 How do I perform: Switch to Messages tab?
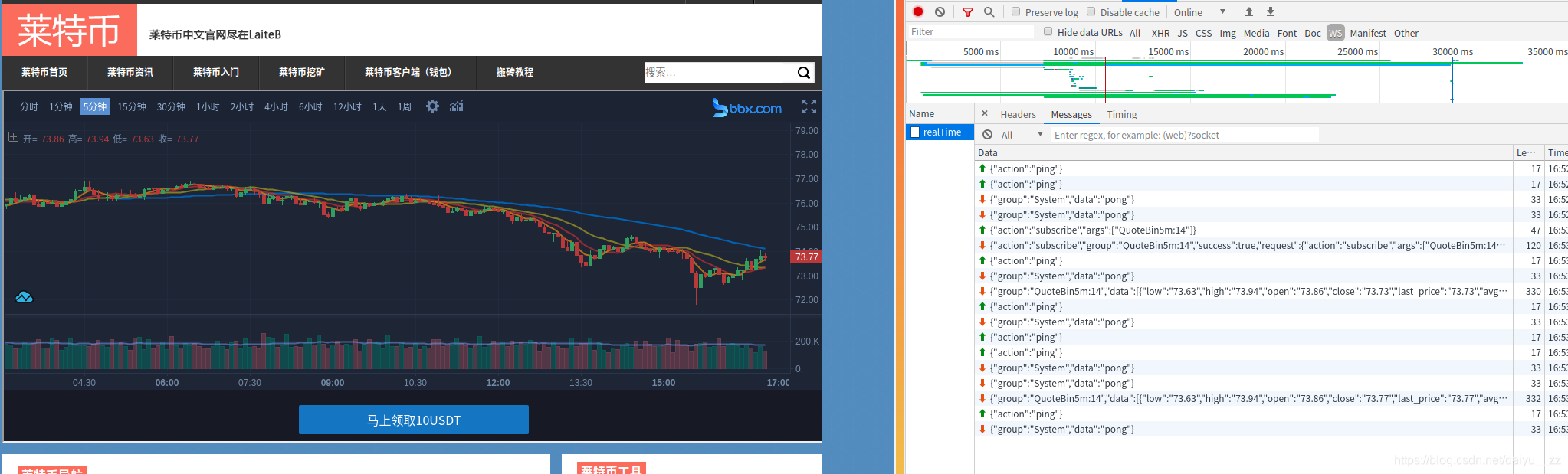[x=1071, y=114]
